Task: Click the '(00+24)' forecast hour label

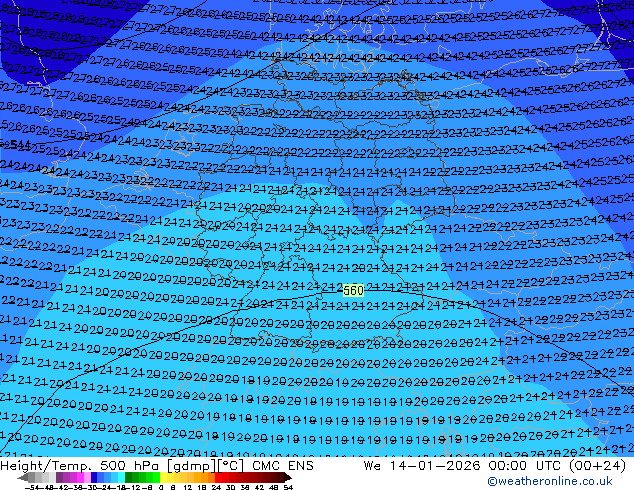Action: [598, 466]
